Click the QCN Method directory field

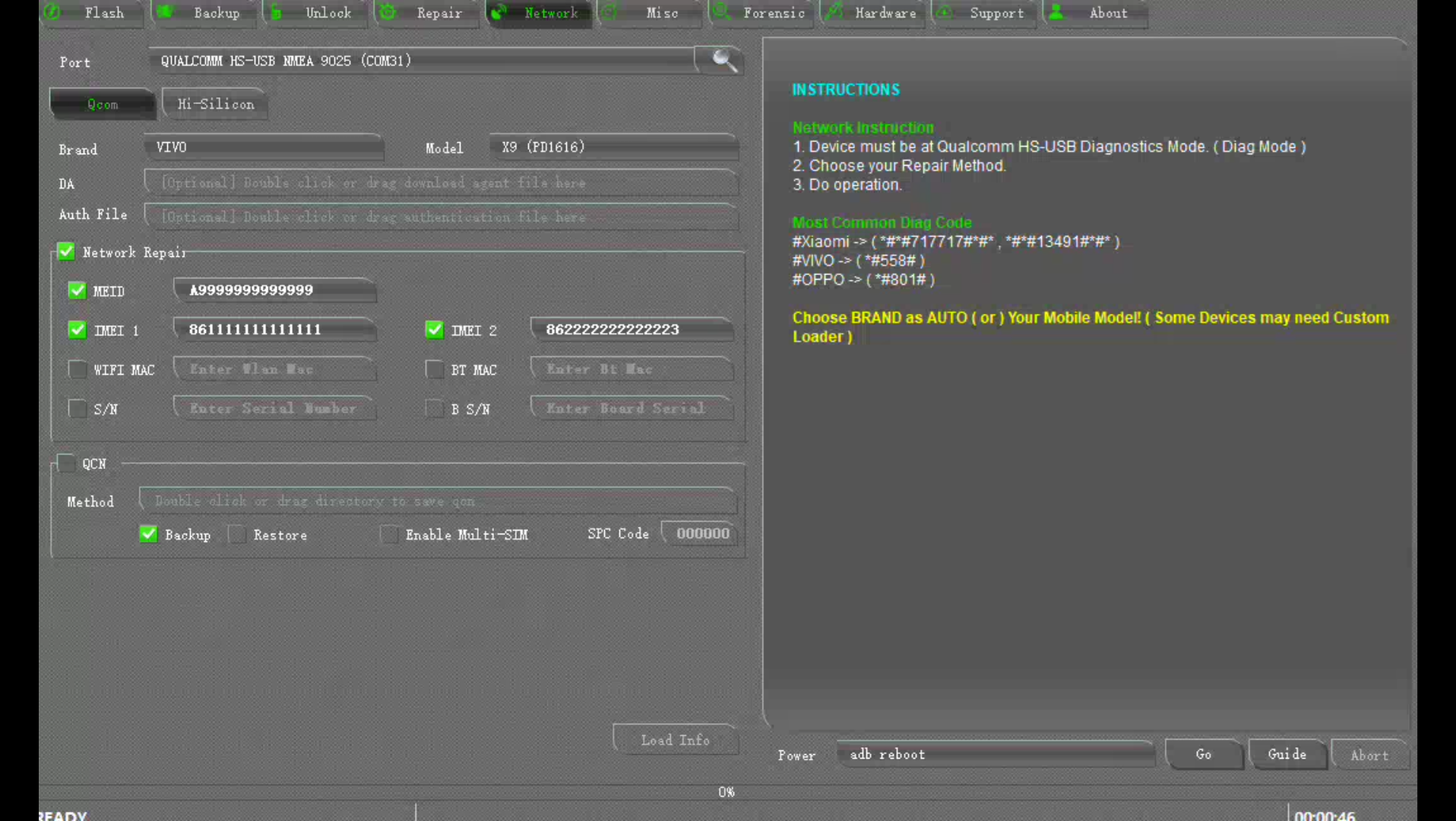point(438,501)
